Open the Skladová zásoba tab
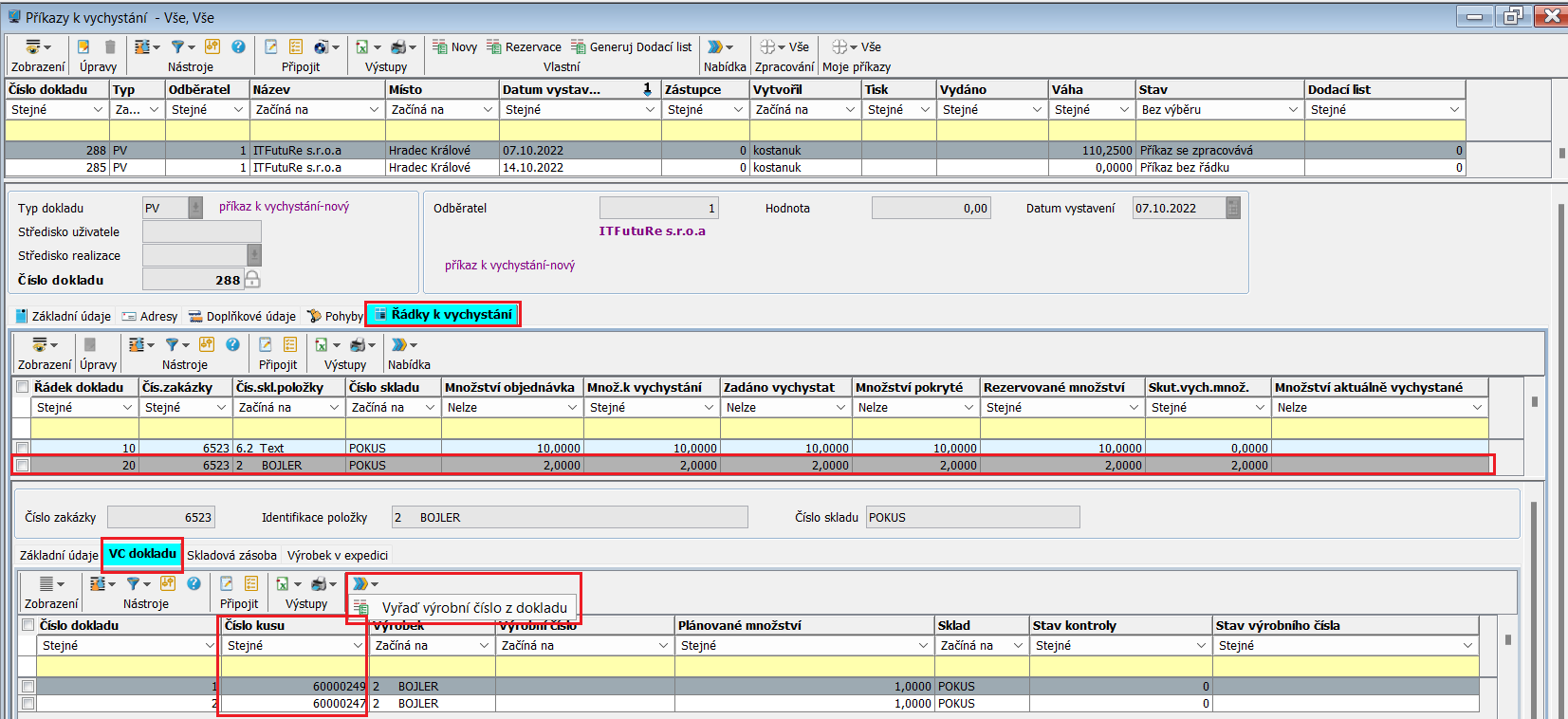Image resolution: width=1568 pixels, height=719 pixels. click(231, 555)
